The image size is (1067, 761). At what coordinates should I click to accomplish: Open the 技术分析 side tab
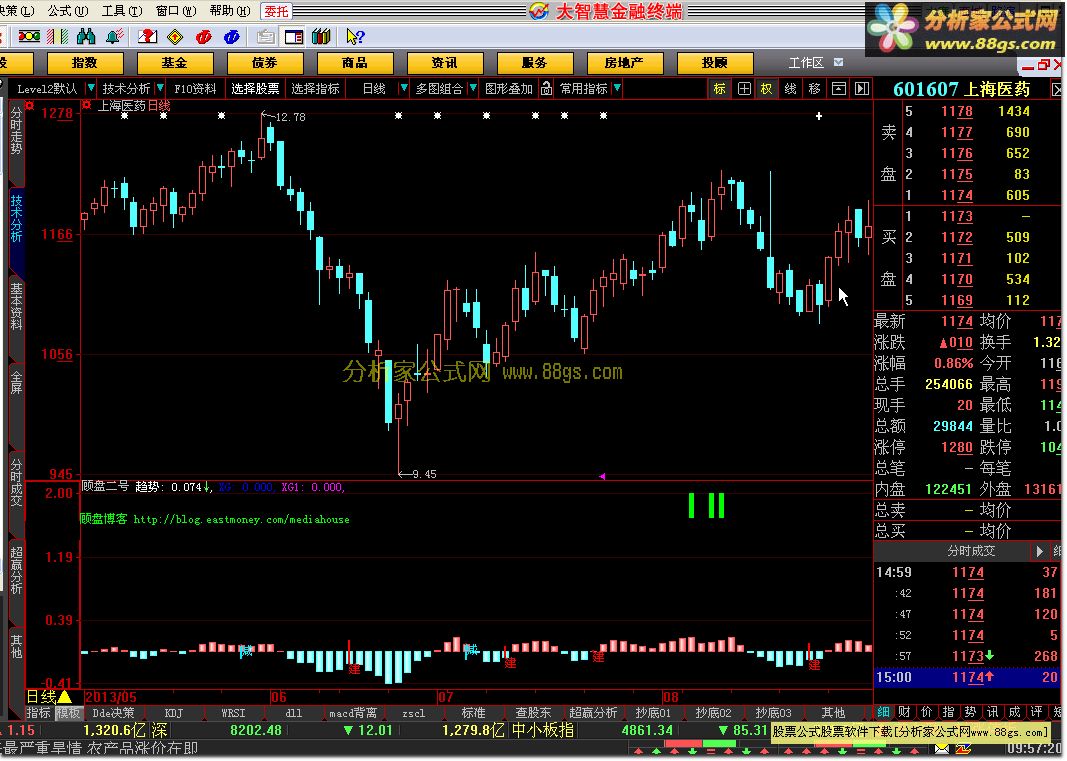16,218
